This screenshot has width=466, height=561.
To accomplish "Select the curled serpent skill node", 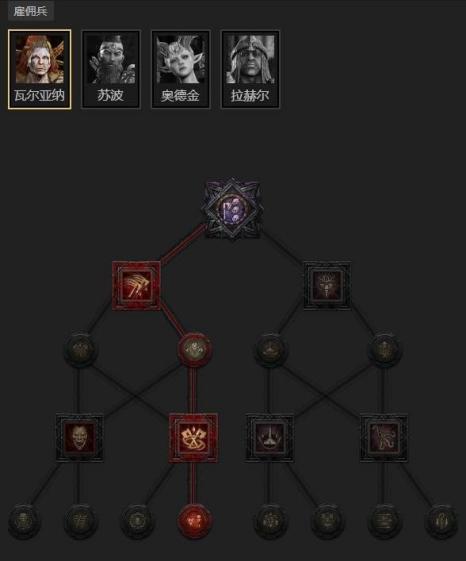I will coord(383,438).
